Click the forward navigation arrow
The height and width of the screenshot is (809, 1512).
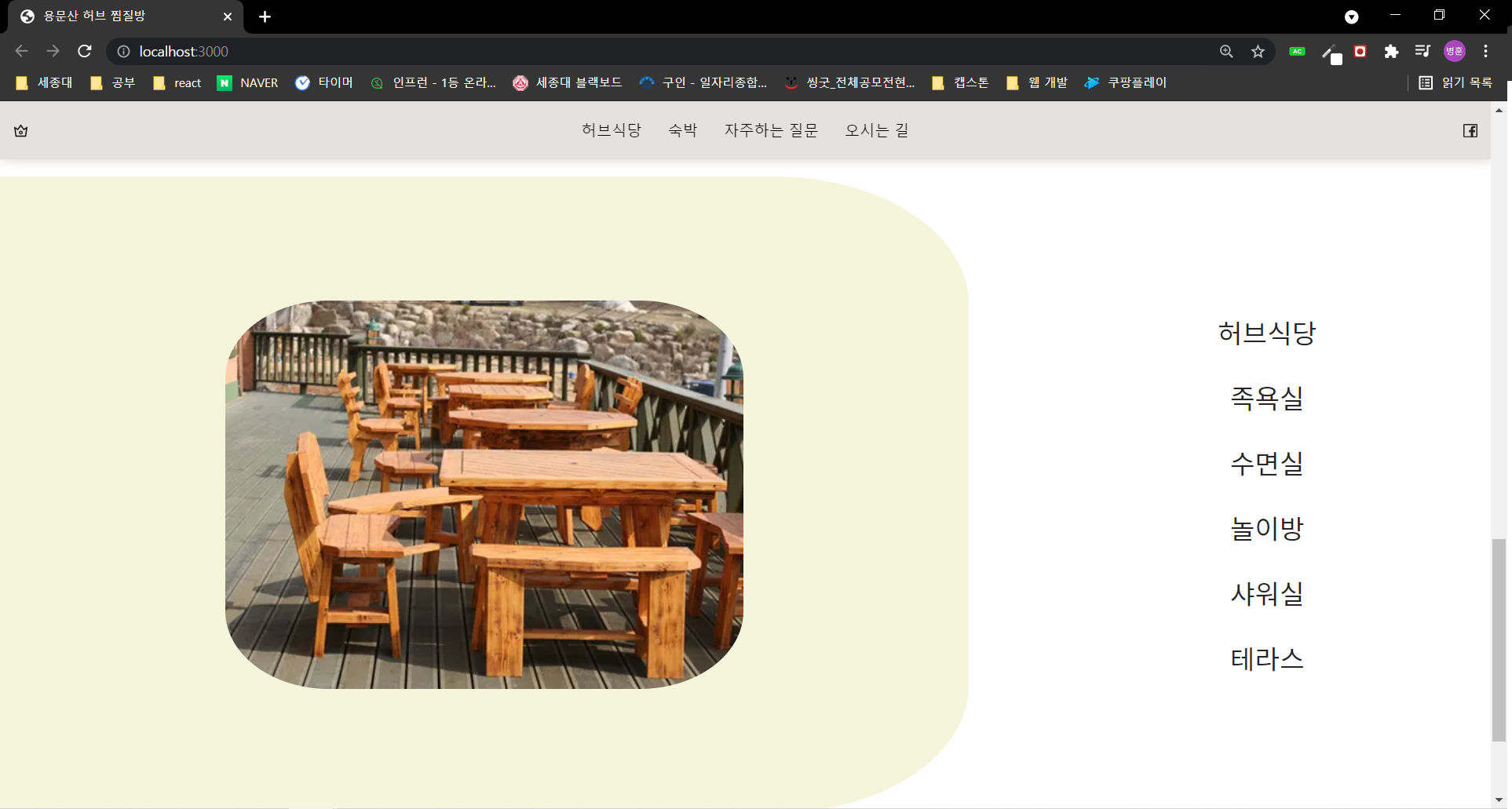click(x=52, y=51)
